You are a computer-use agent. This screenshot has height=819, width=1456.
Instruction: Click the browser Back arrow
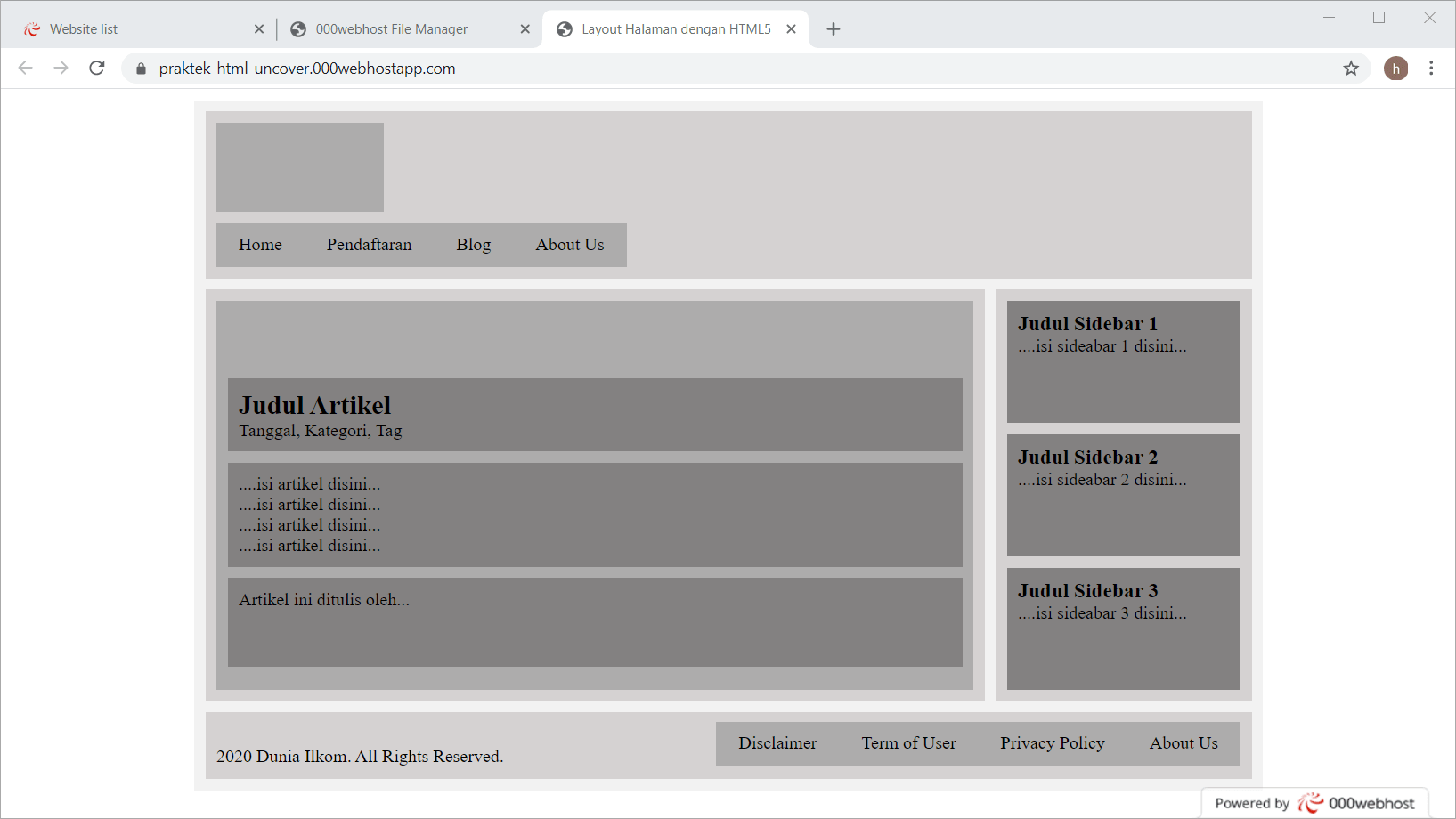(x=25, y=69)
